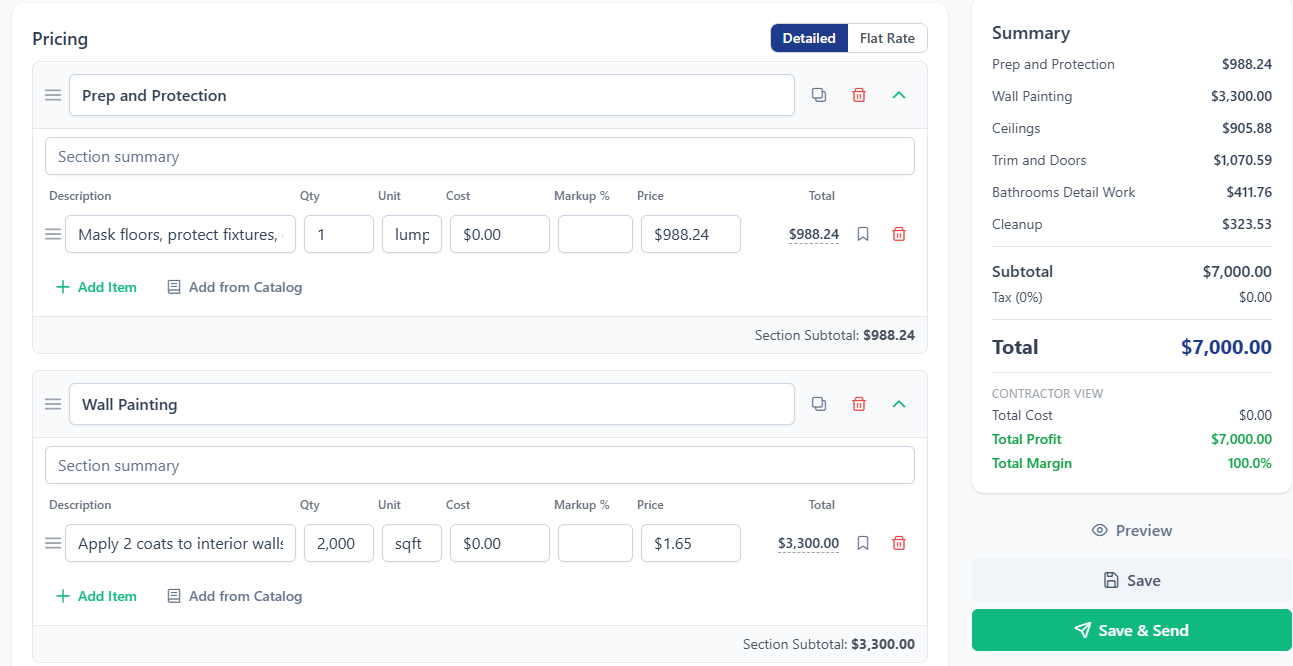
Task: Delete the Apply 2 coats line item
Action: pos(899,543)
